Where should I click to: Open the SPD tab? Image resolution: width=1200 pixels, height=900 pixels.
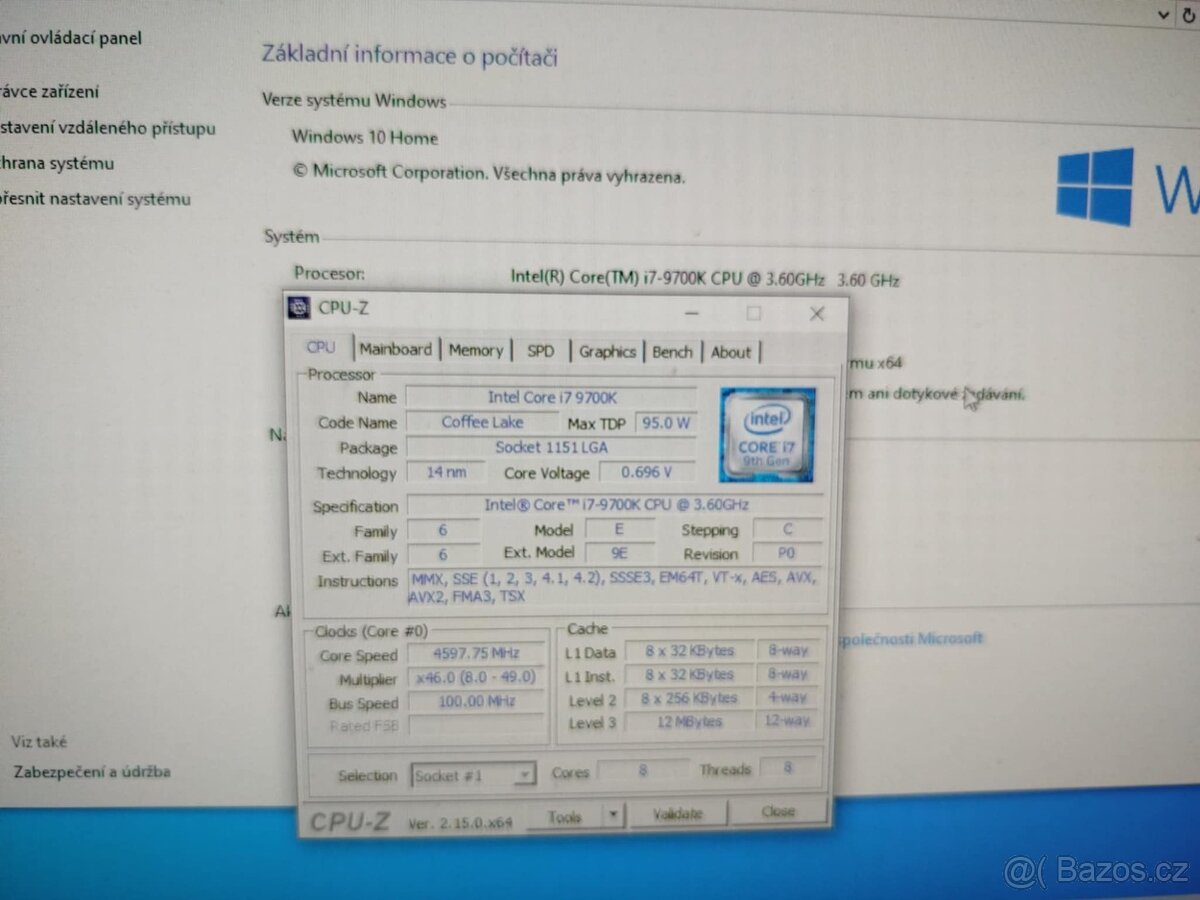click(x=541, y=351)
